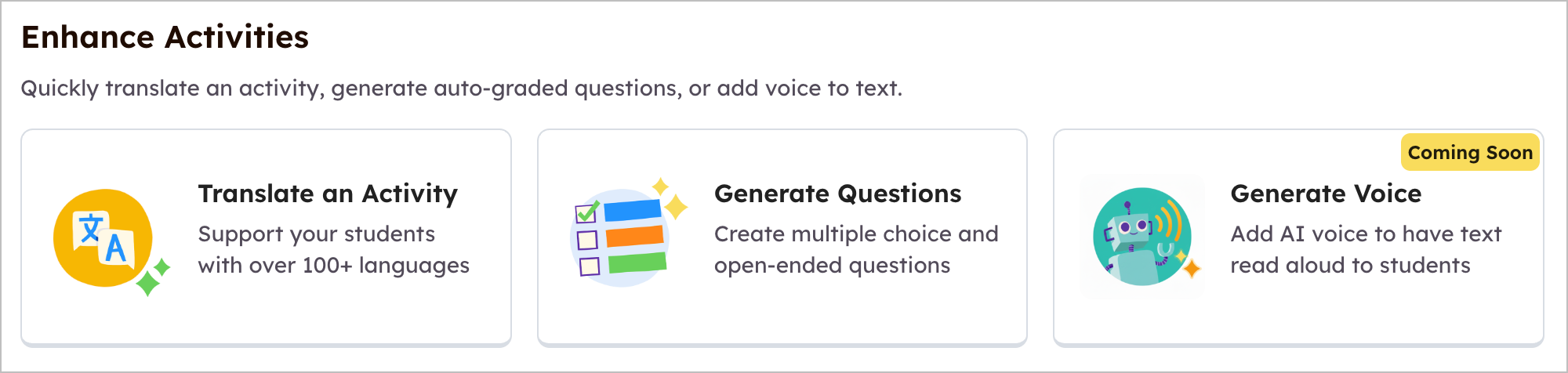Click the robot Generate Voice icon
Image resolution: width=1568 pixels, height=373 pixels.
1142,237
